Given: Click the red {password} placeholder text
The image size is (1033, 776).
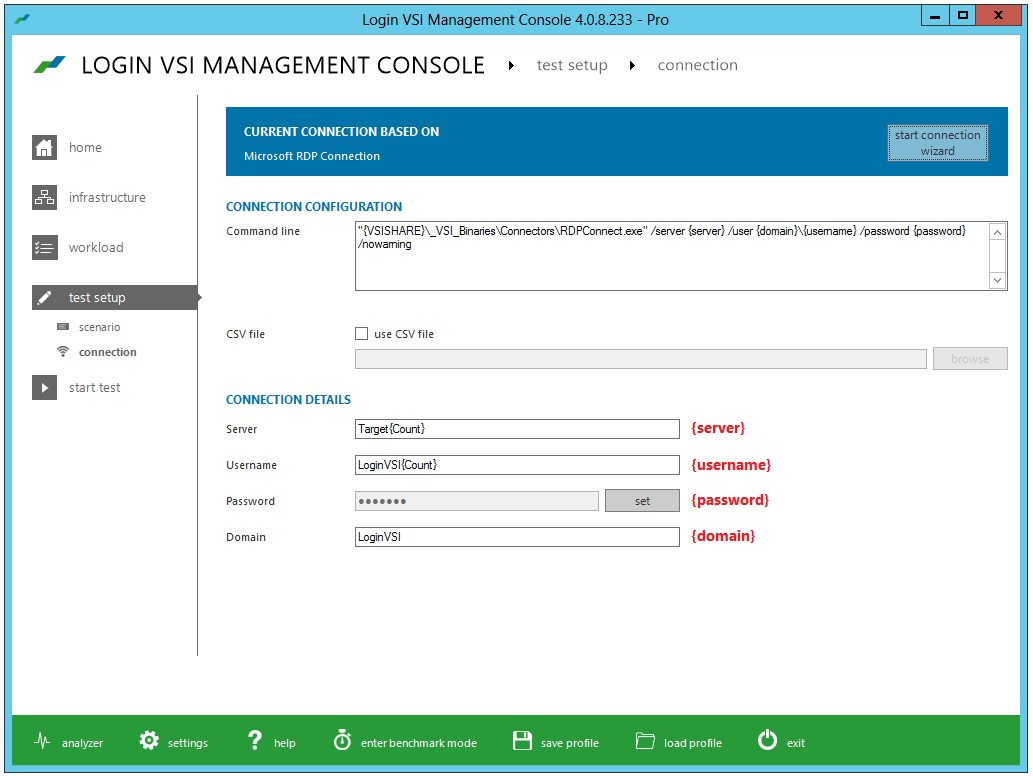Looking at the screenshot, I should point(730,500).
